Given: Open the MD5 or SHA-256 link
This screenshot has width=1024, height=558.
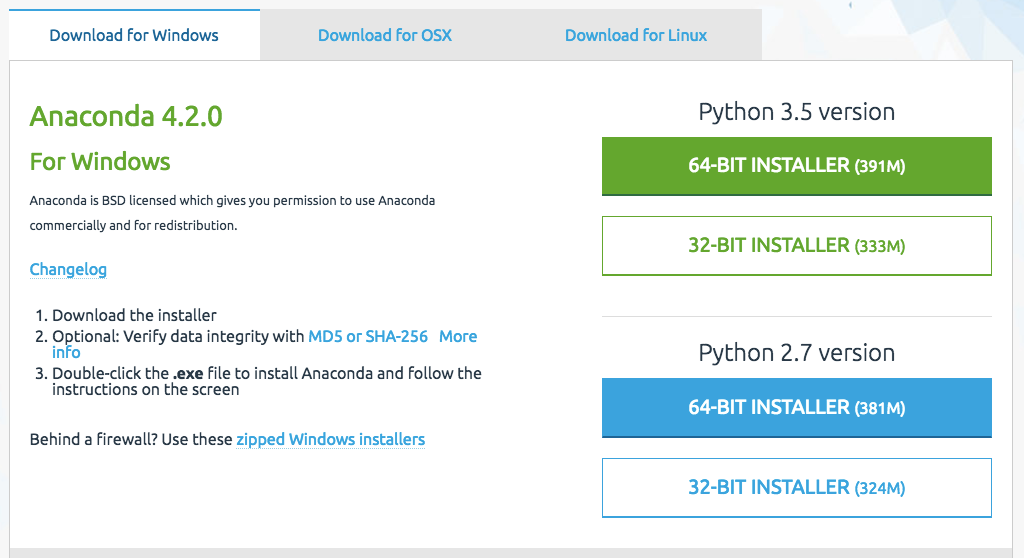Looking at the screenshot, I should click(368, 336).
